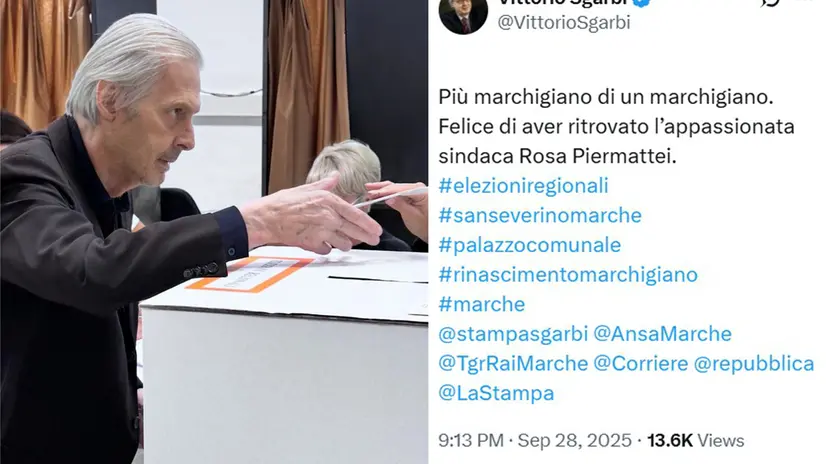Image resolution: width=826 pixels, height=464 pixels.
Task: Open the @LaStampa mention
Action: [496, 393]
